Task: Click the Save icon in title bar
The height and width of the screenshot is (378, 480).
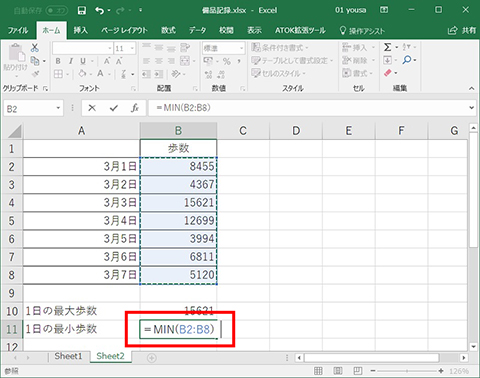Action: pyautogui.click(x=82, y=11)
